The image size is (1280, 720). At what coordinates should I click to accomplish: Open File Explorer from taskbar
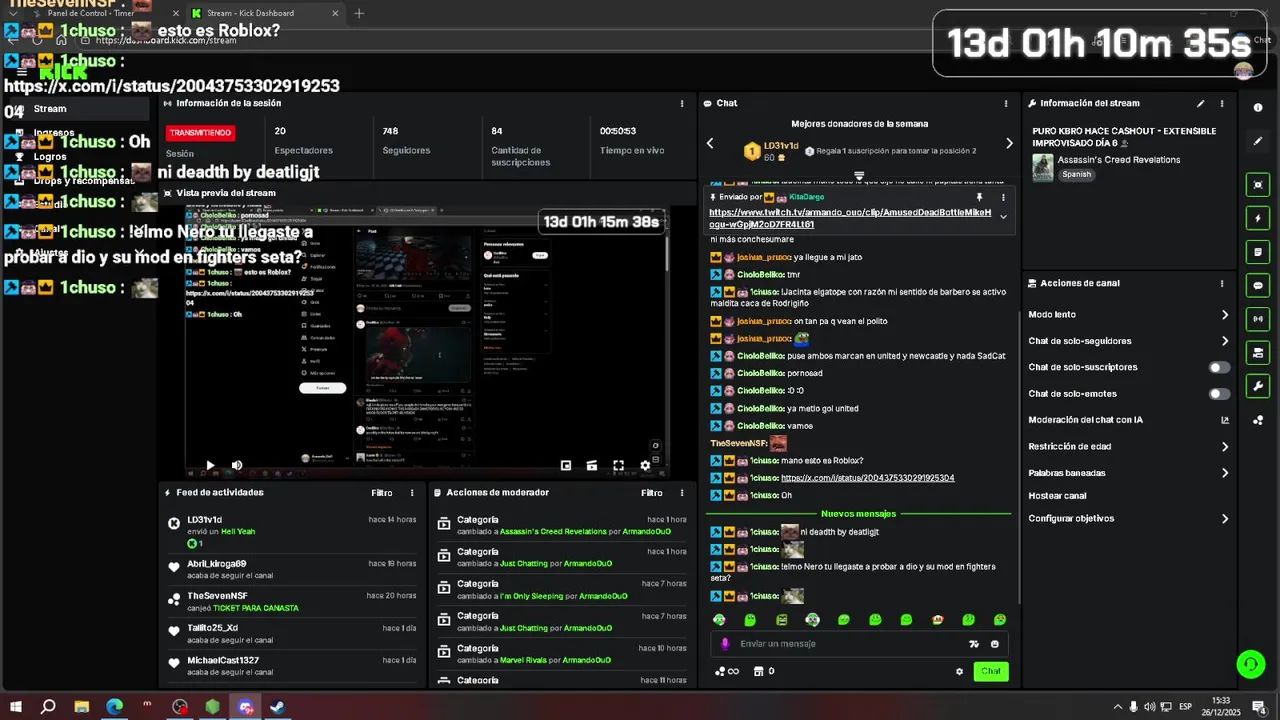click(81, 707)
